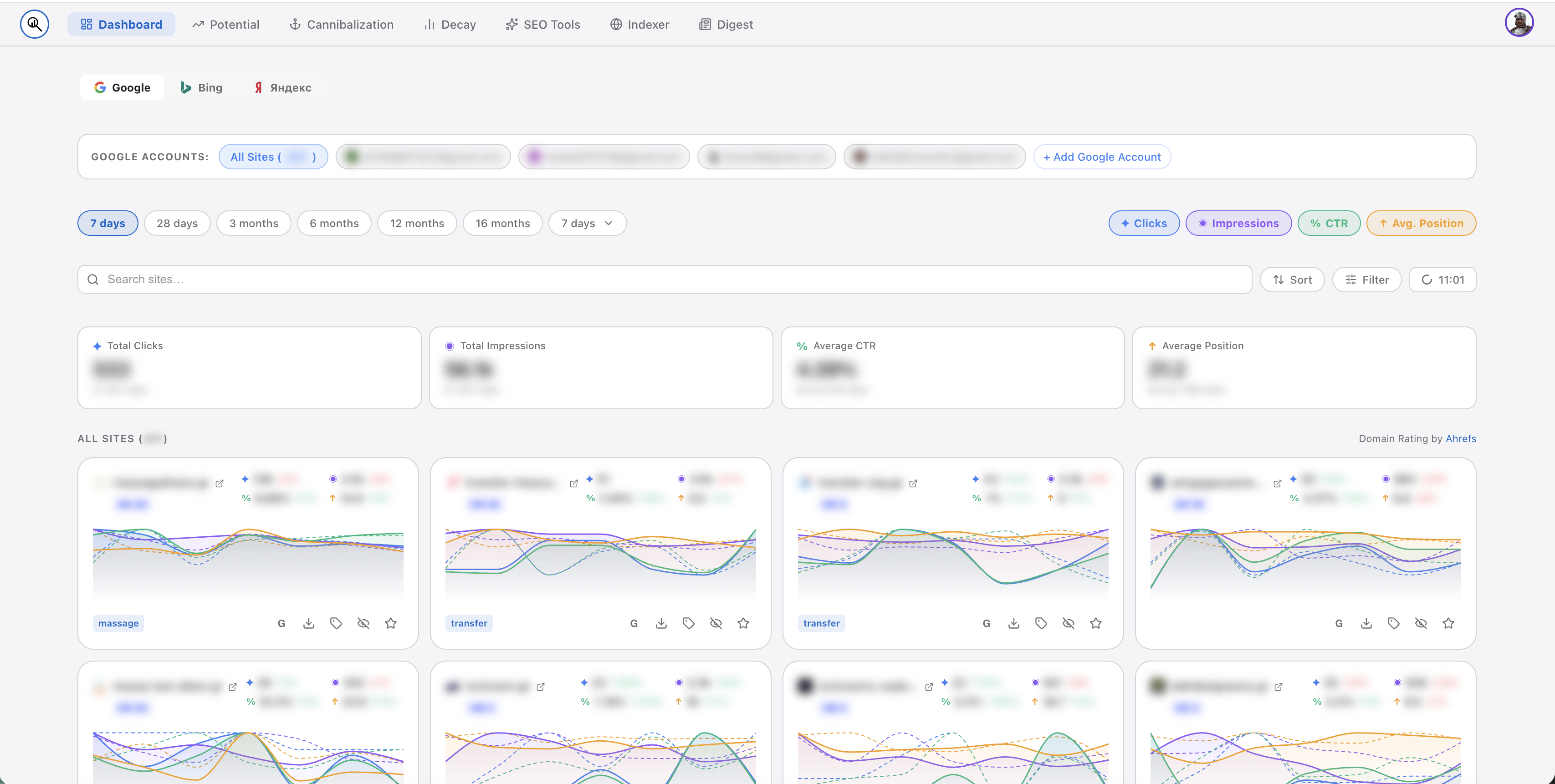Image resolution: width=1555 pixels, height=784 pixels.
Task: Open the massage site's external link icon
Action: 220,484
